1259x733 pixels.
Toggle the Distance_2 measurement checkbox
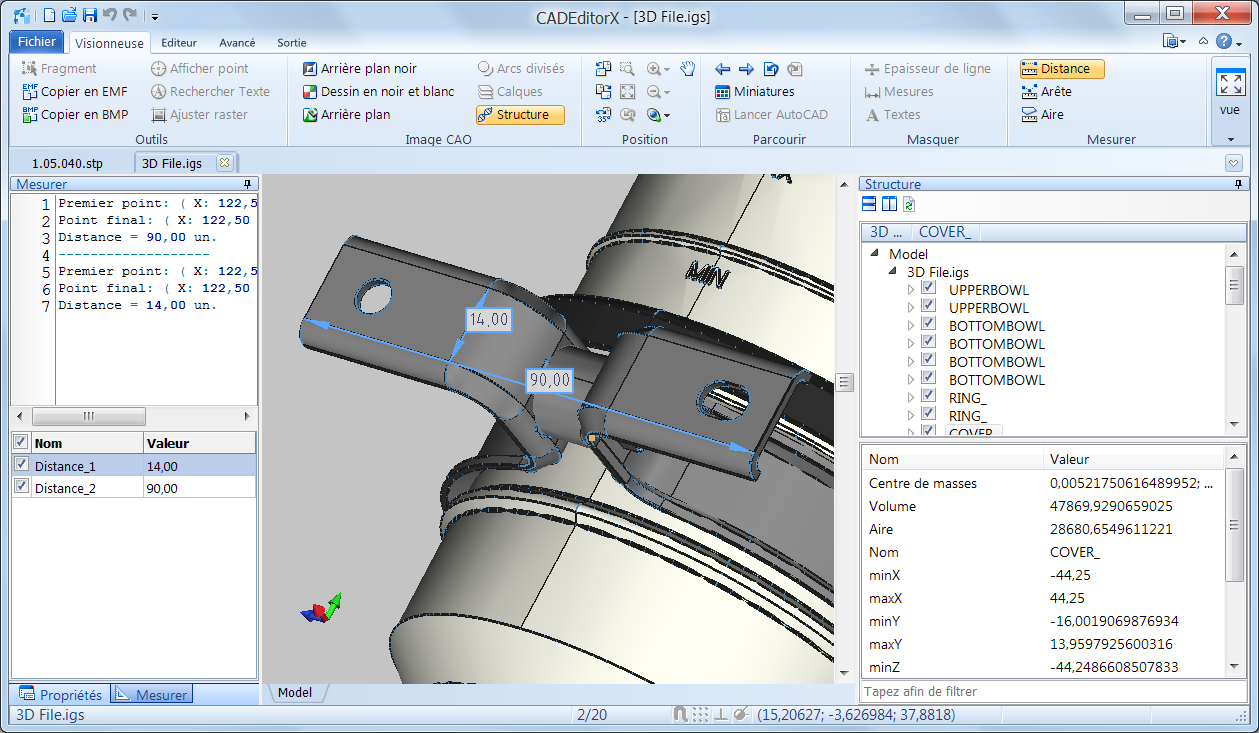pyautogui.click(x=22, y=487)
